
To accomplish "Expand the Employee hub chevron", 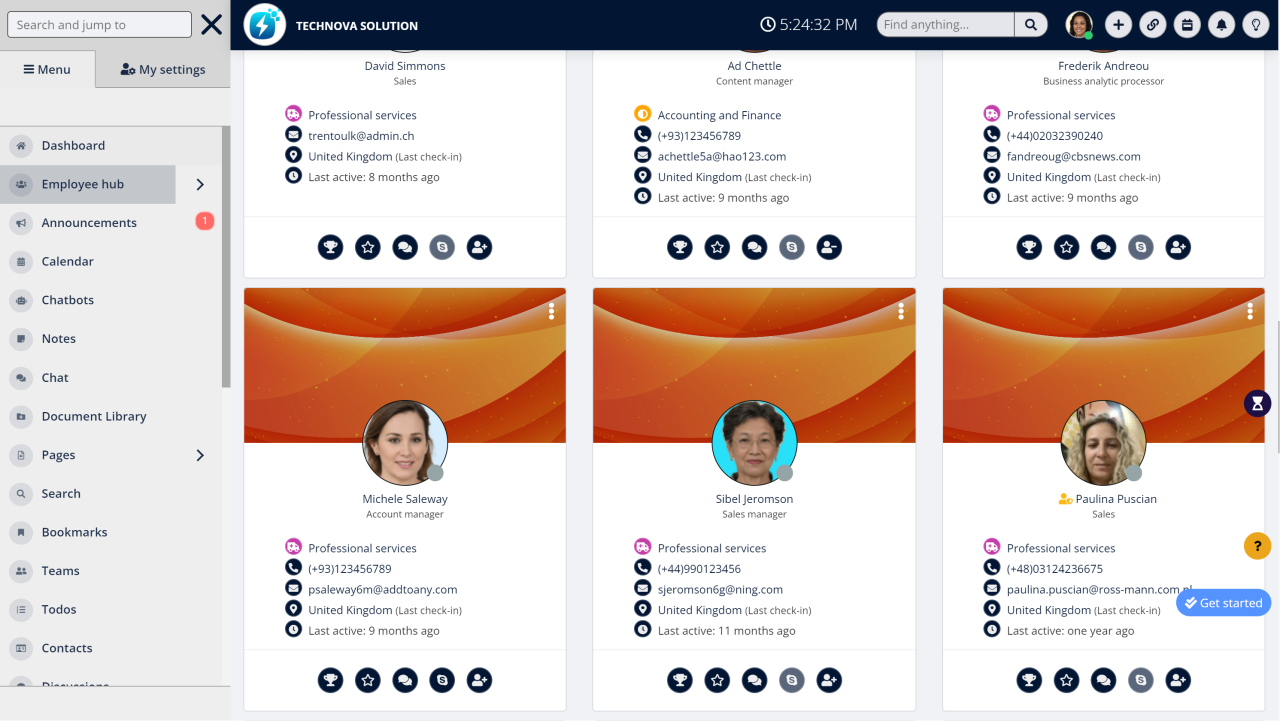I will [198, 184].
